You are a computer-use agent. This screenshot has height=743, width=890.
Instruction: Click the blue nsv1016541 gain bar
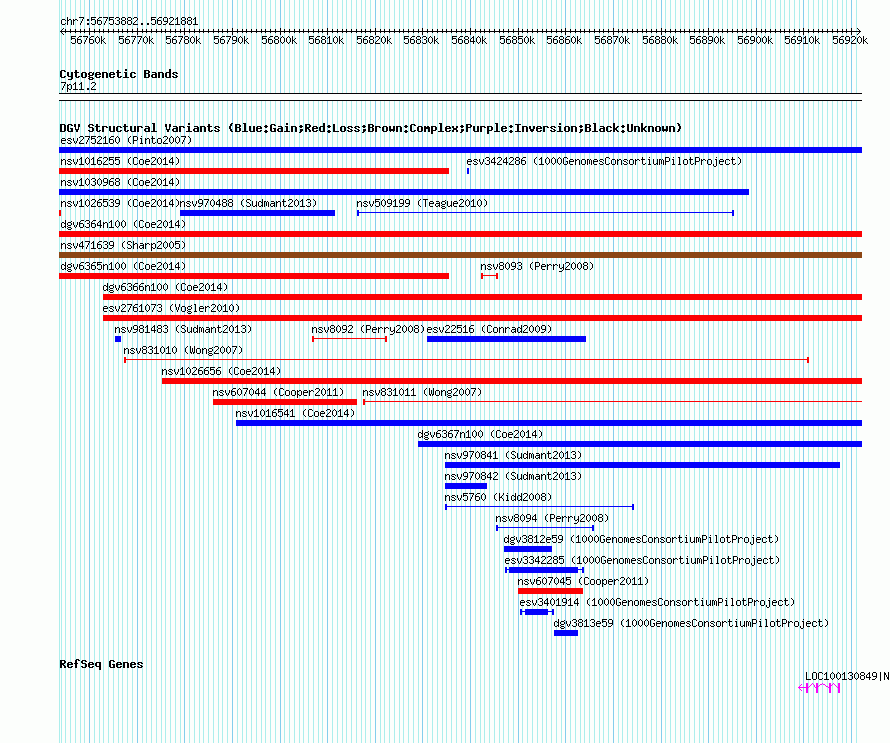tap(549, 423)
